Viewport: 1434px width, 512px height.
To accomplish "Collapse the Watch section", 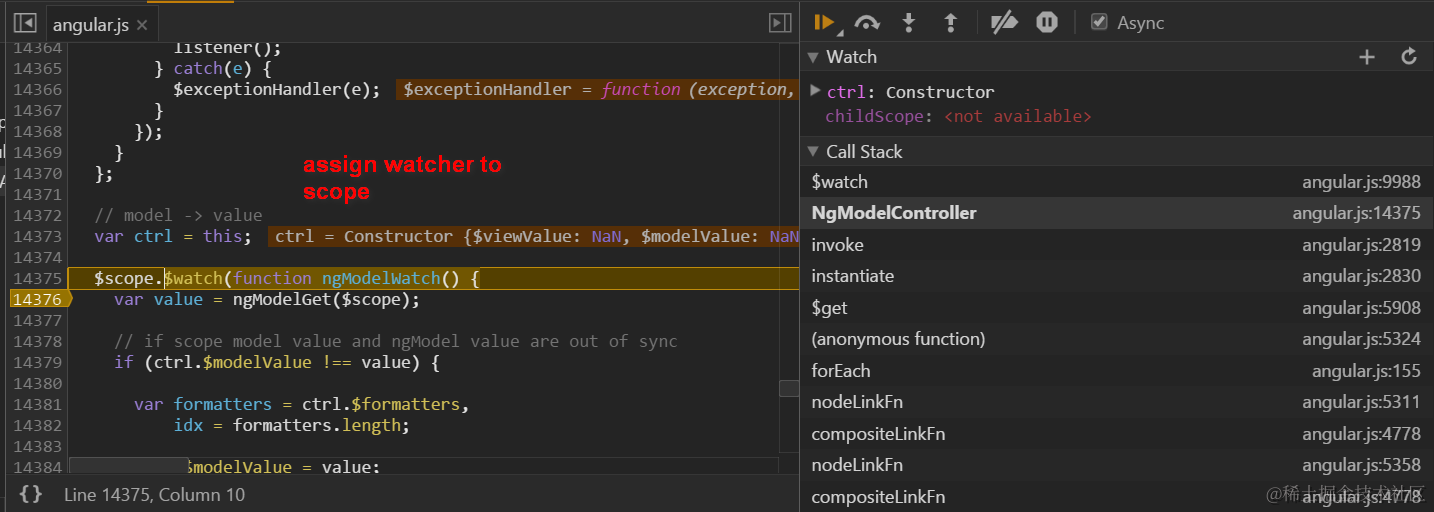I will click(x=813, y=57).
